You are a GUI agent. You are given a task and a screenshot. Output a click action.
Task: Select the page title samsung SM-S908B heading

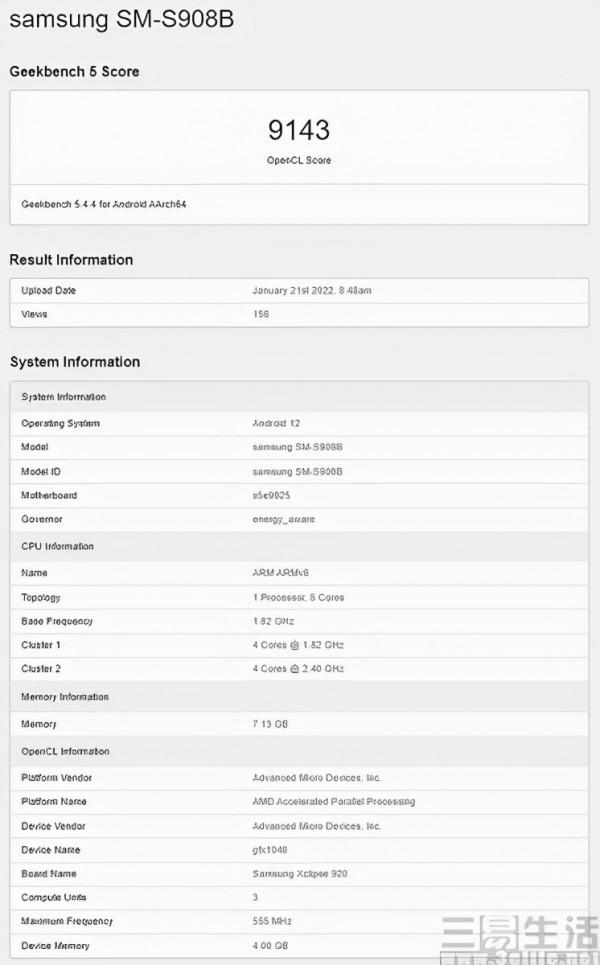click(x=122, y=20)
